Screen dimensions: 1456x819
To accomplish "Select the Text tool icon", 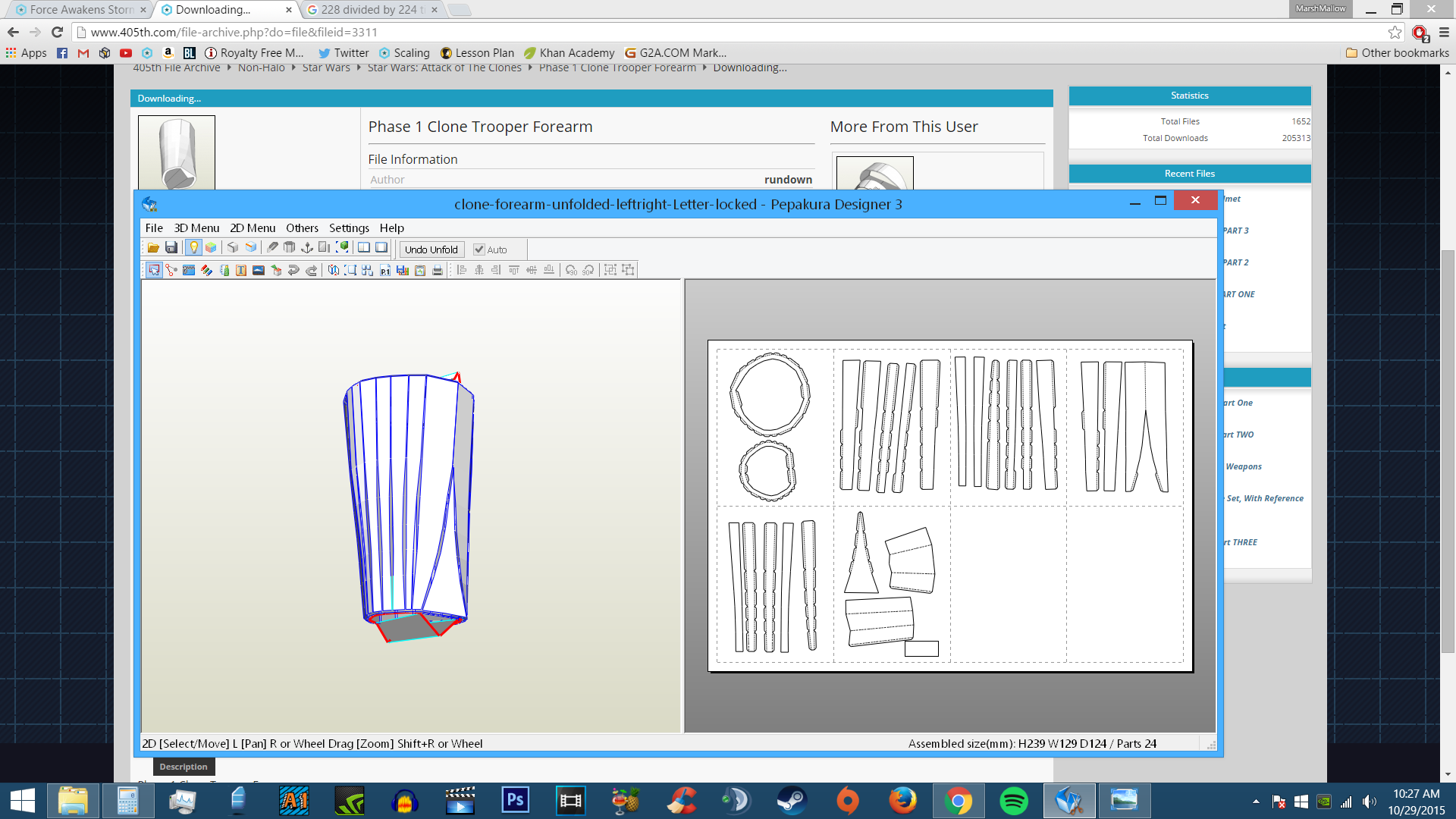I will point(241,270).
